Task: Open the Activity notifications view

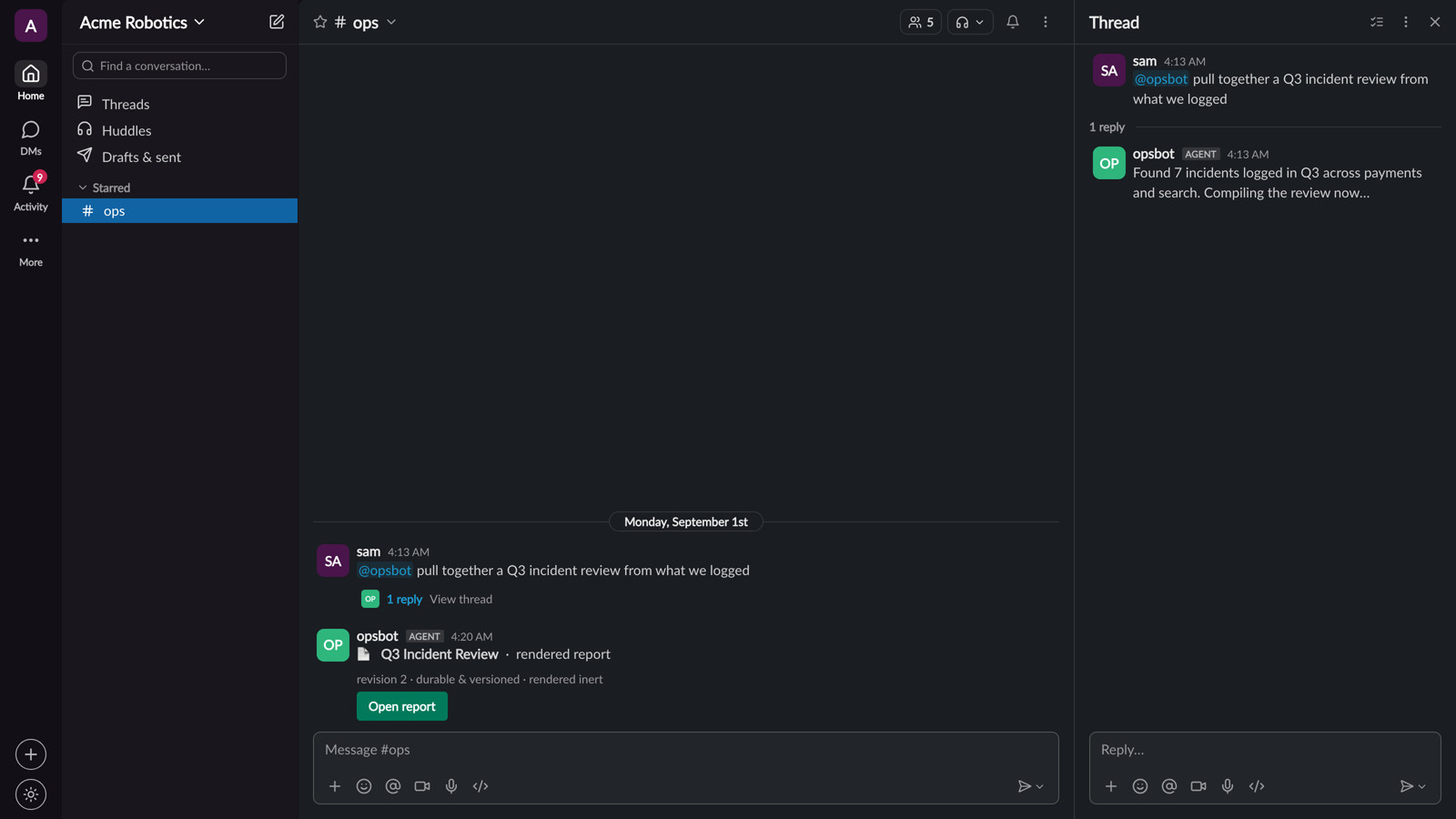Action: (x=31, y=192)
